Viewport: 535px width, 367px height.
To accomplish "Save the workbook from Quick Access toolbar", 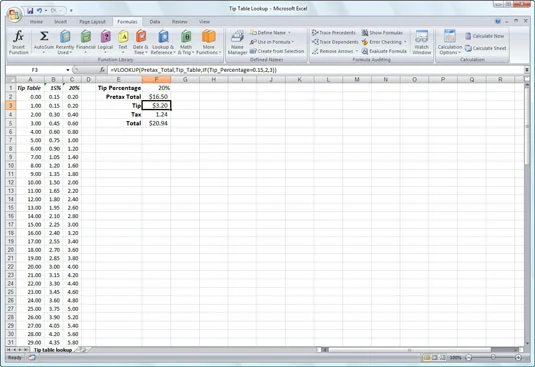I will (30, 11).
